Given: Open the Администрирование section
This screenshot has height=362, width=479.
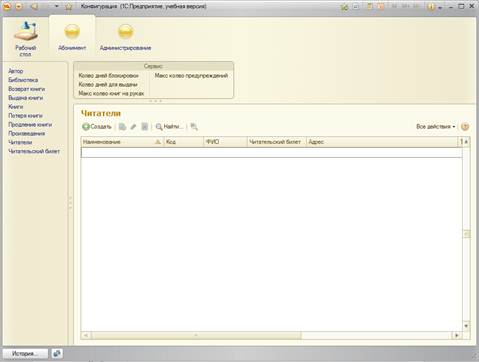Looking at the screenshot, I should [x=125, y=38].
